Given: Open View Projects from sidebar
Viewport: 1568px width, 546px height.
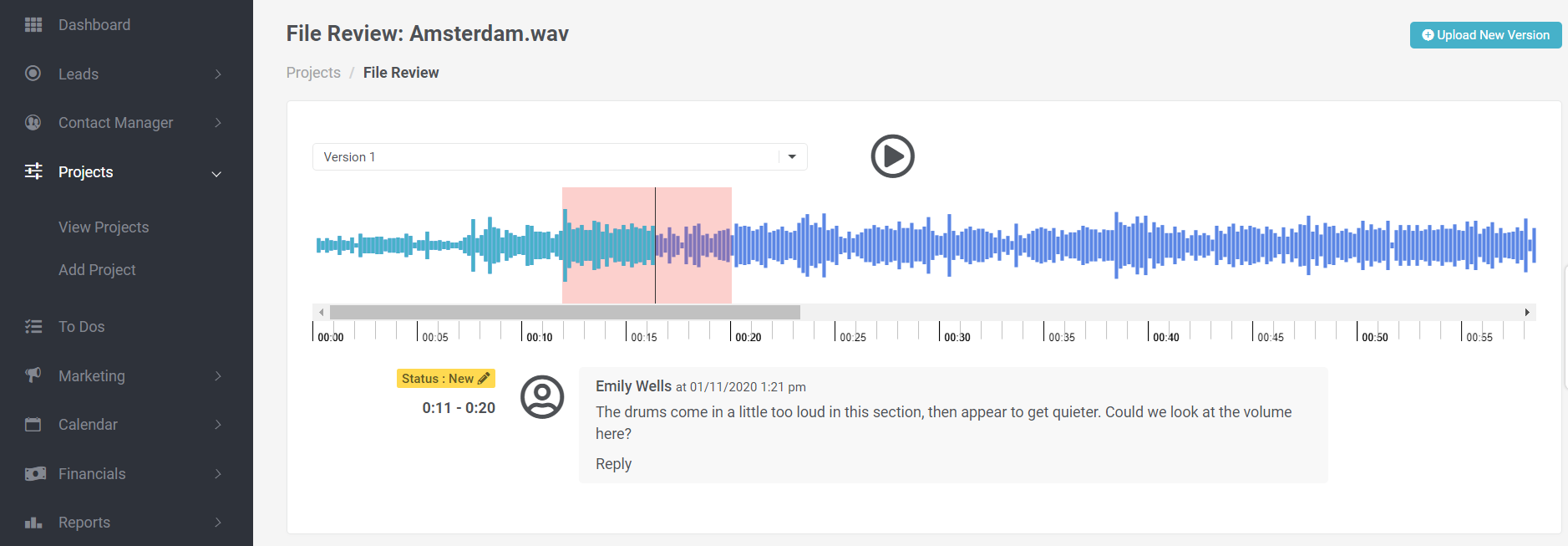Looking at the screenshot, I should tap(104, 227).
